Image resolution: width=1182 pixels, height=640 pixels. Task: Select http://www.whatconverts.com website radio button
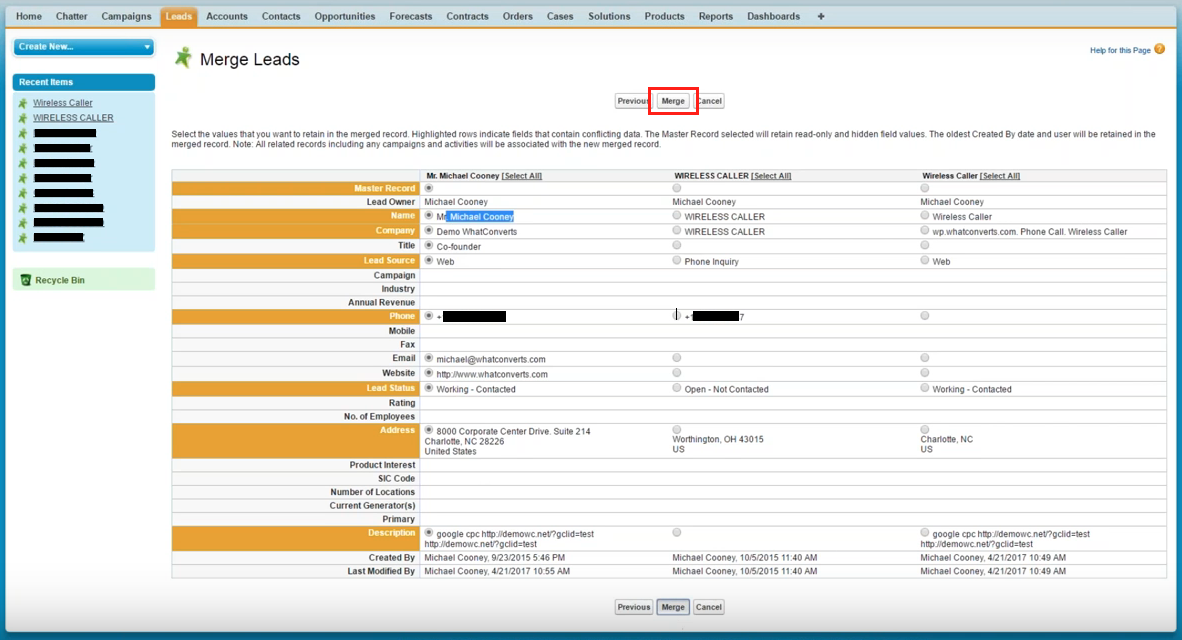click(429, 373)
